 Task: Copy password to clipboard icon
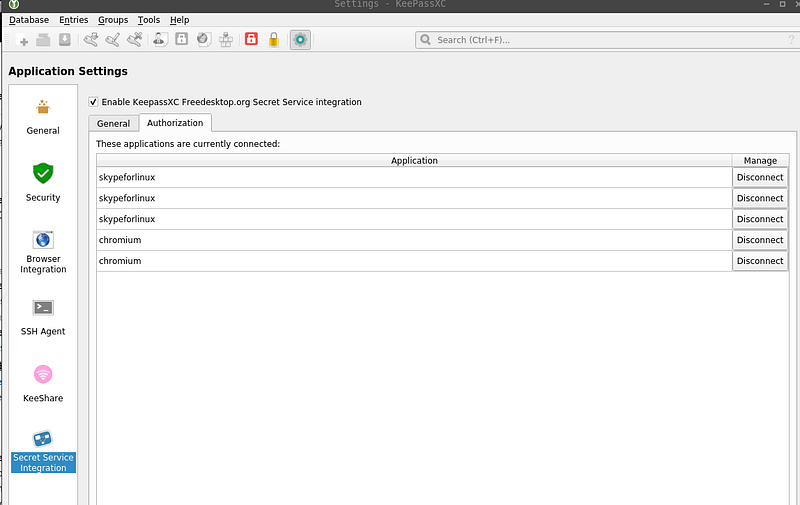pyautogui.click(x=182, y=40)
